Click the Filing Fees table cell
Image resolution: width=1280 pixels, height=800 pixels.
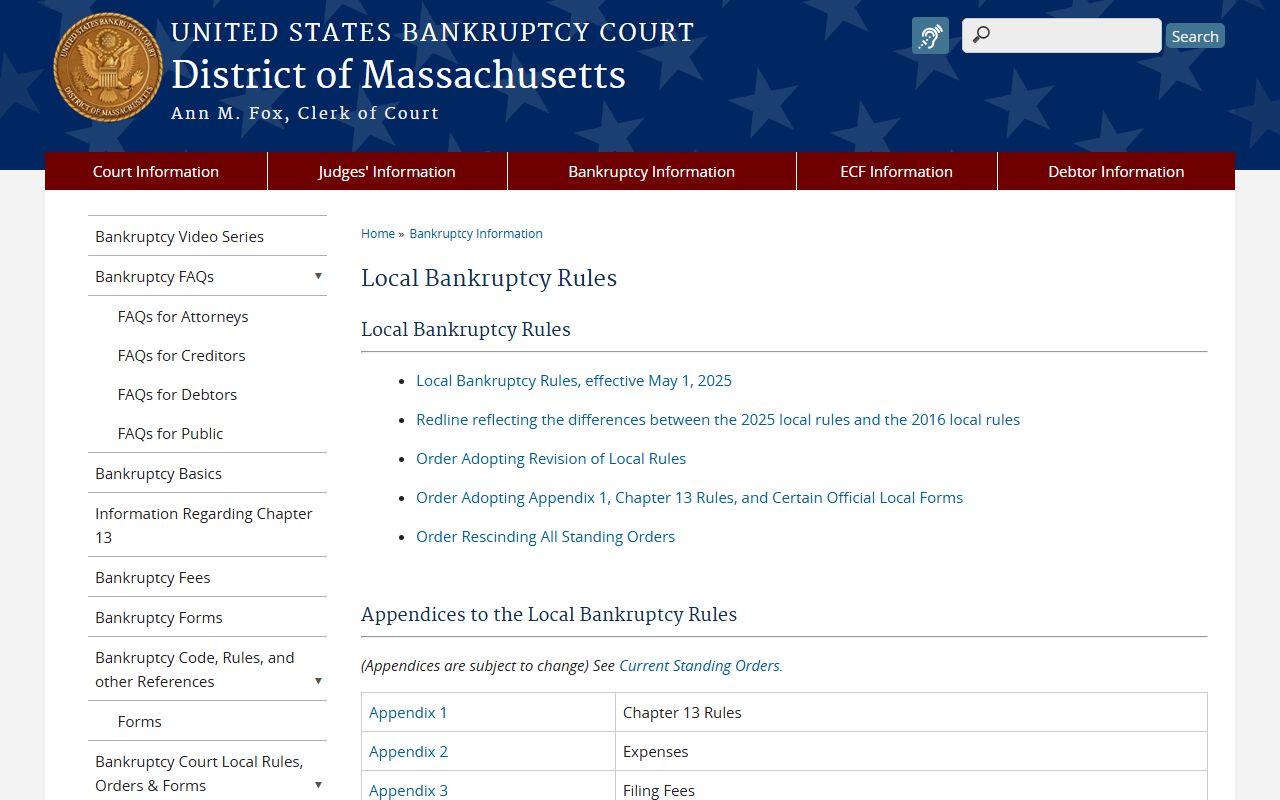point(911,787)
